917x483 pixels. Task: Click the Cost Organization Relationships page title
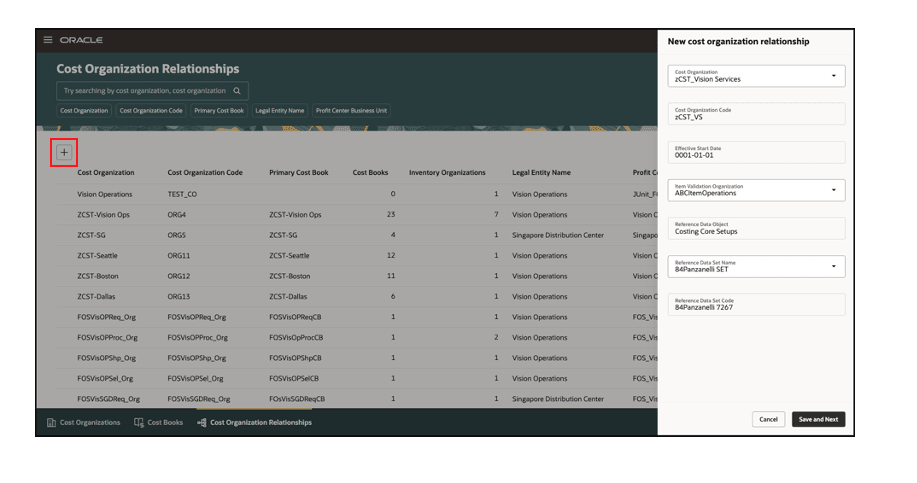(148, 69)
